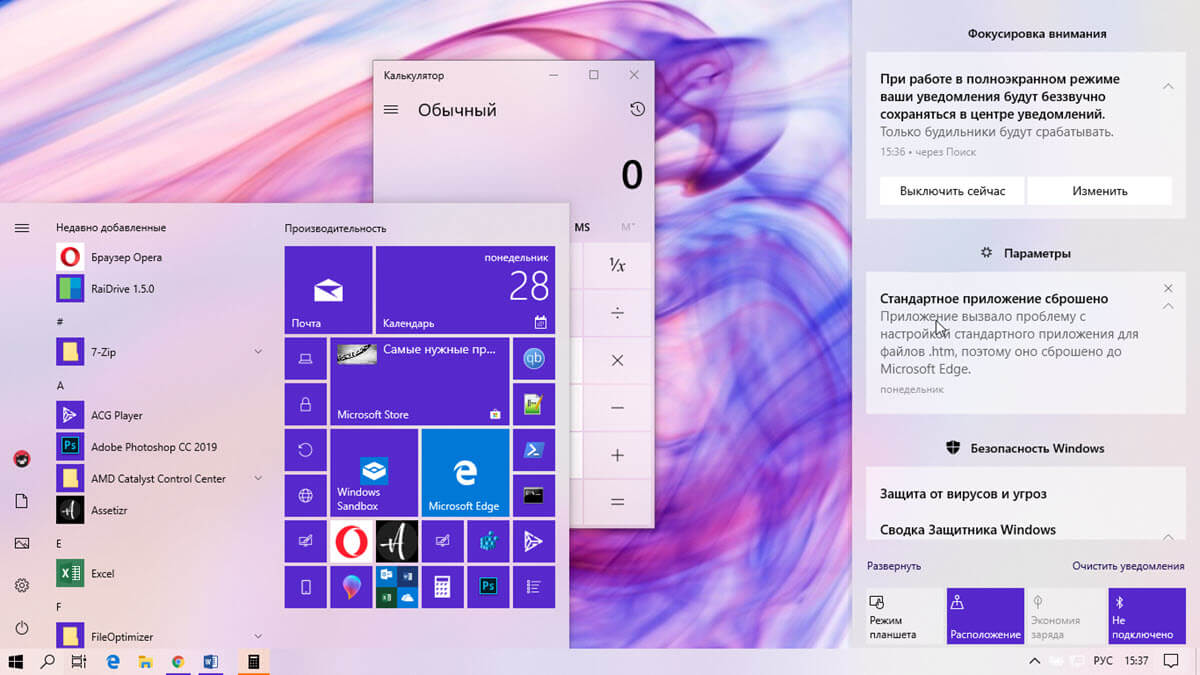Collapse the Фокусировка внимания notification chevron
The width and height of the screenshot is (1200, 675).
click(x=1168, y=87)
